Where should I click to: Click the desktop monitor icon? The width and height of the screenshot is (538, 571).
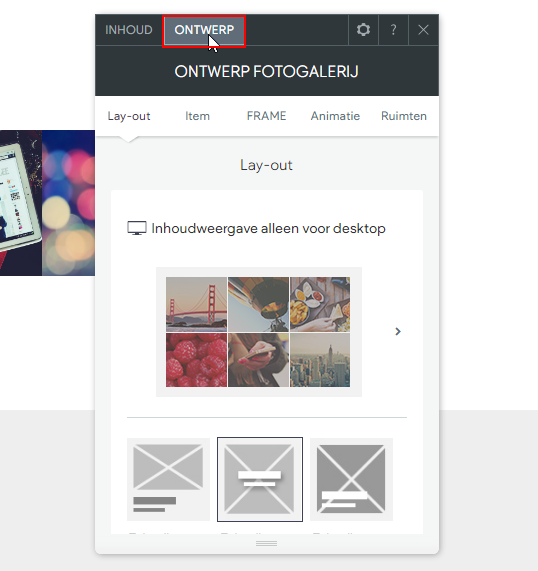[x=137, y=228]
